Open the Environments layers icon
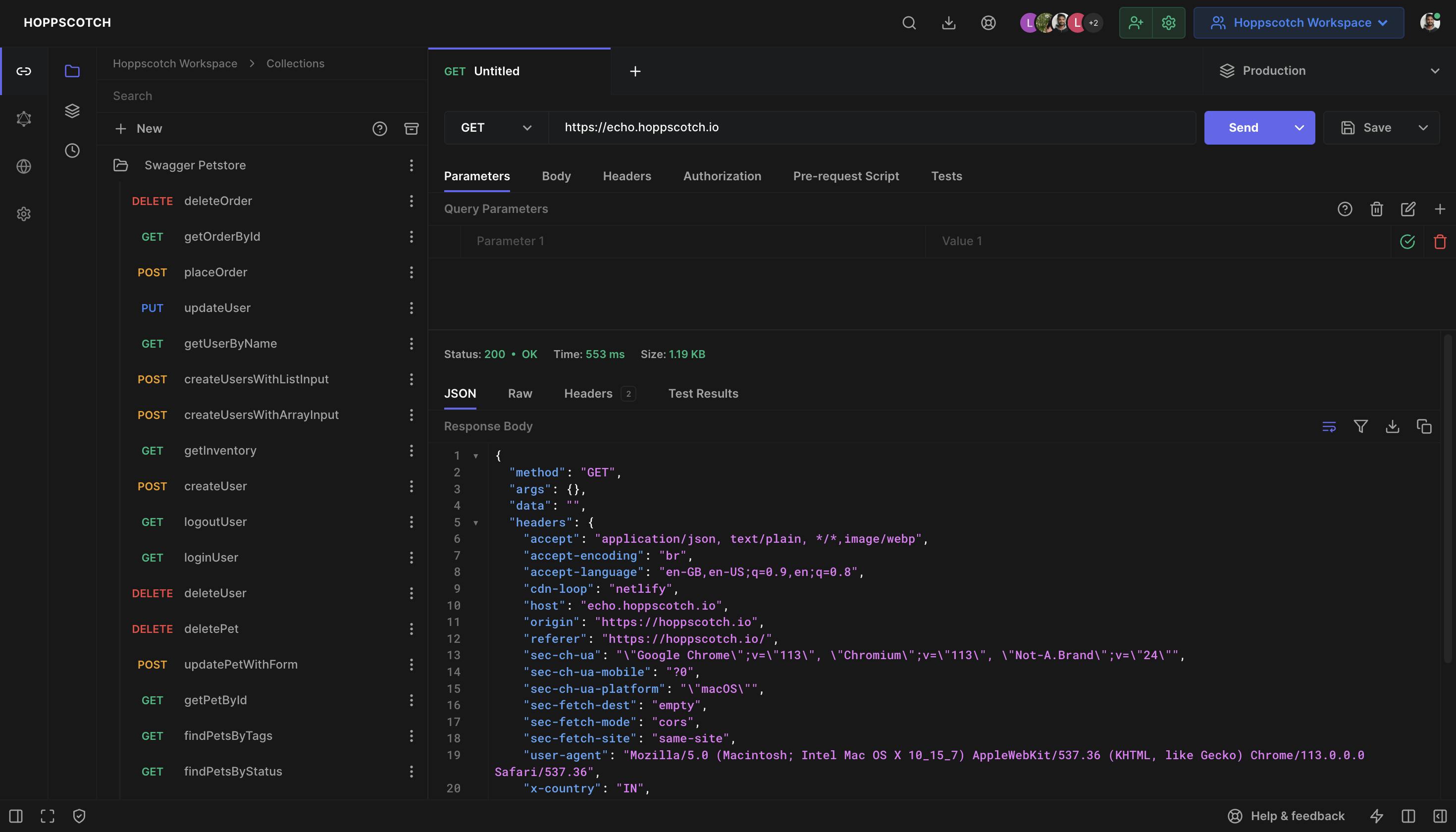This screenshot has height=832, width=1456. 72,110
